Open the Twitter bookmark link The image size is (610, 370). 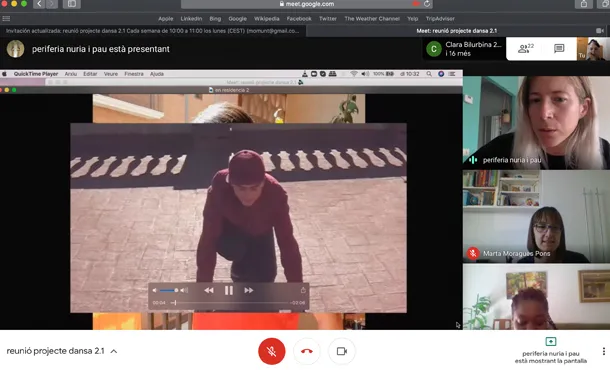click(x=328, y=18)
